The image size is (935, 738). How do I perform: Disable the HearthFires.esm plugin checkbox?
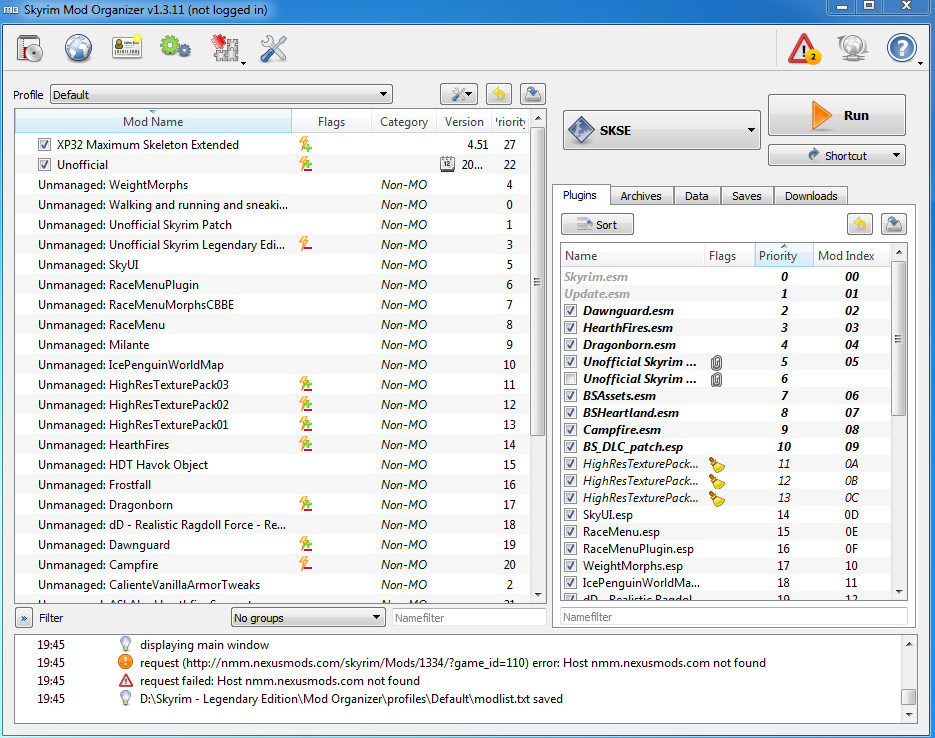(571, 328)
